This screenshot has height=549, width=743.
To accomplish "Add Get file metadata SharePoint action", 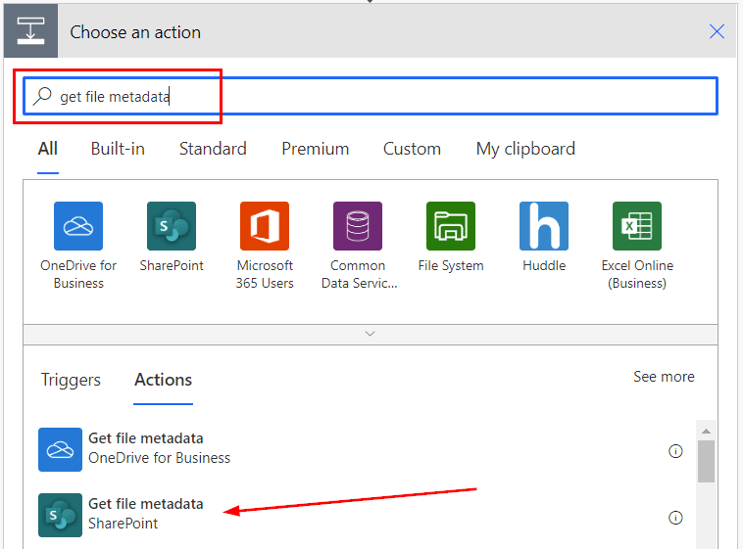I will click(x=360, y=515).
